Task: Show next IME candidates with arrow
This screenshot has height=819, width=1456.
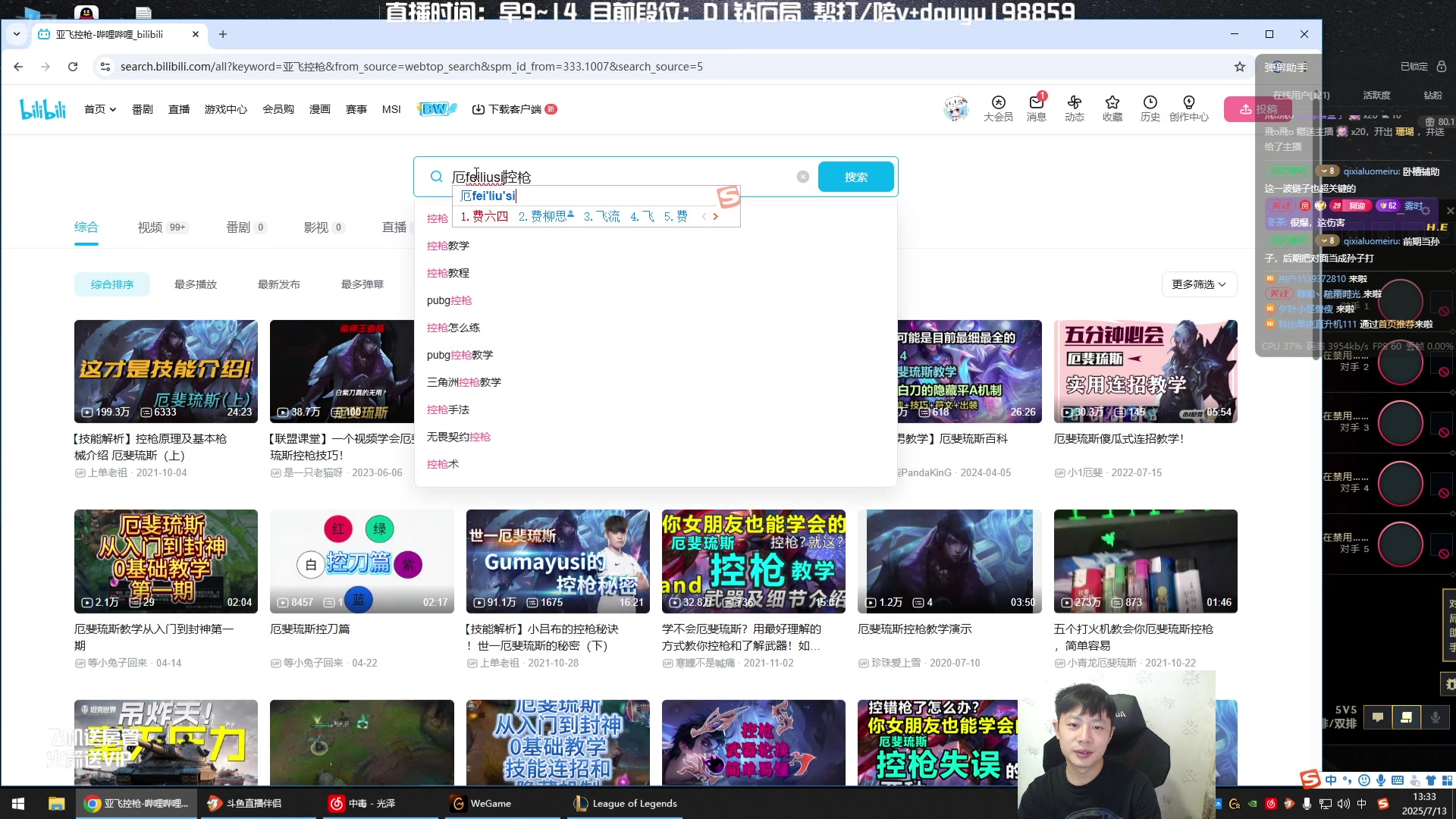Action: click(x=715, y=216)
